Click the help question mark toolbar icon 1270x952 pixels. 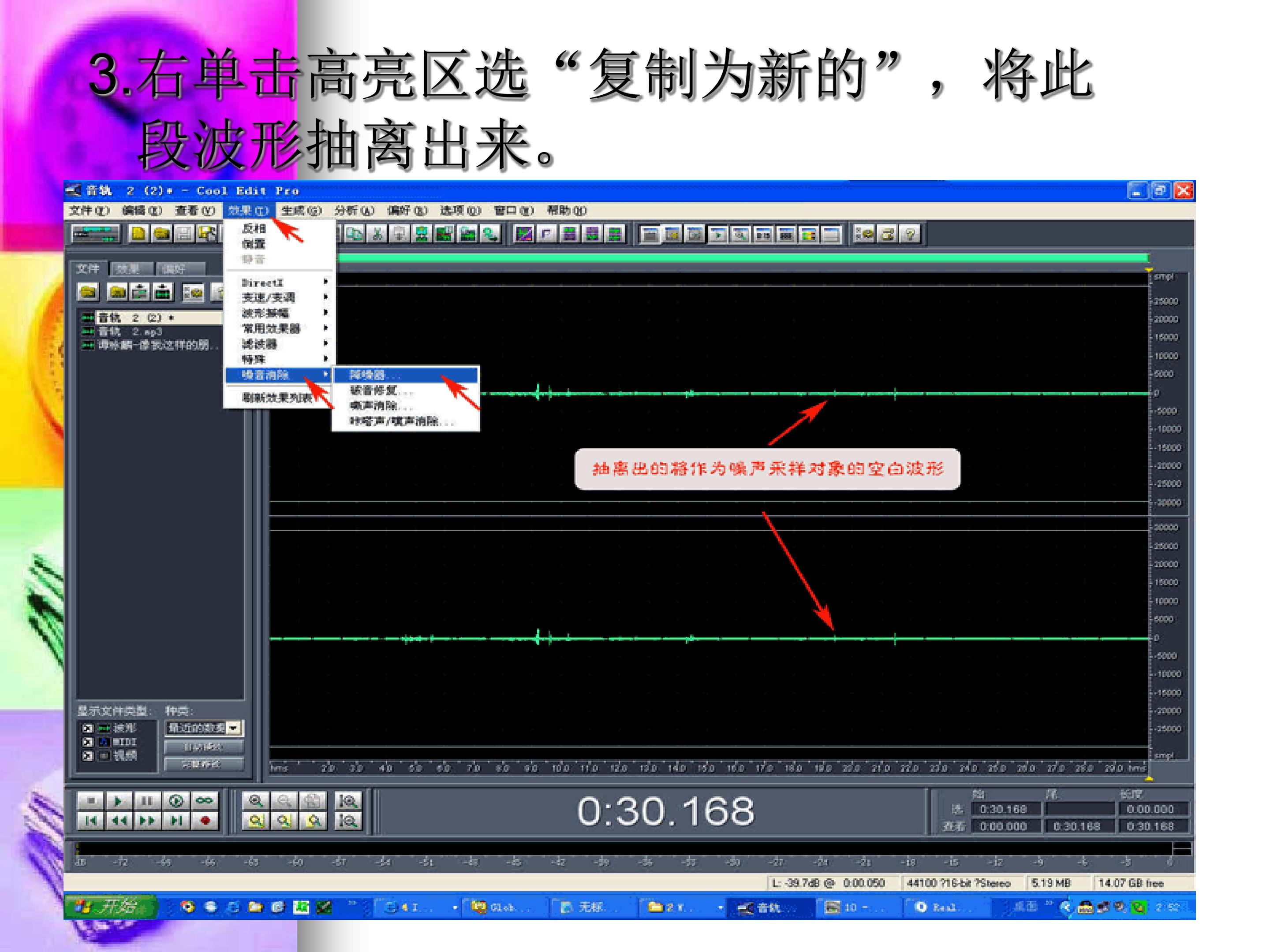click(x=909, y=234)
